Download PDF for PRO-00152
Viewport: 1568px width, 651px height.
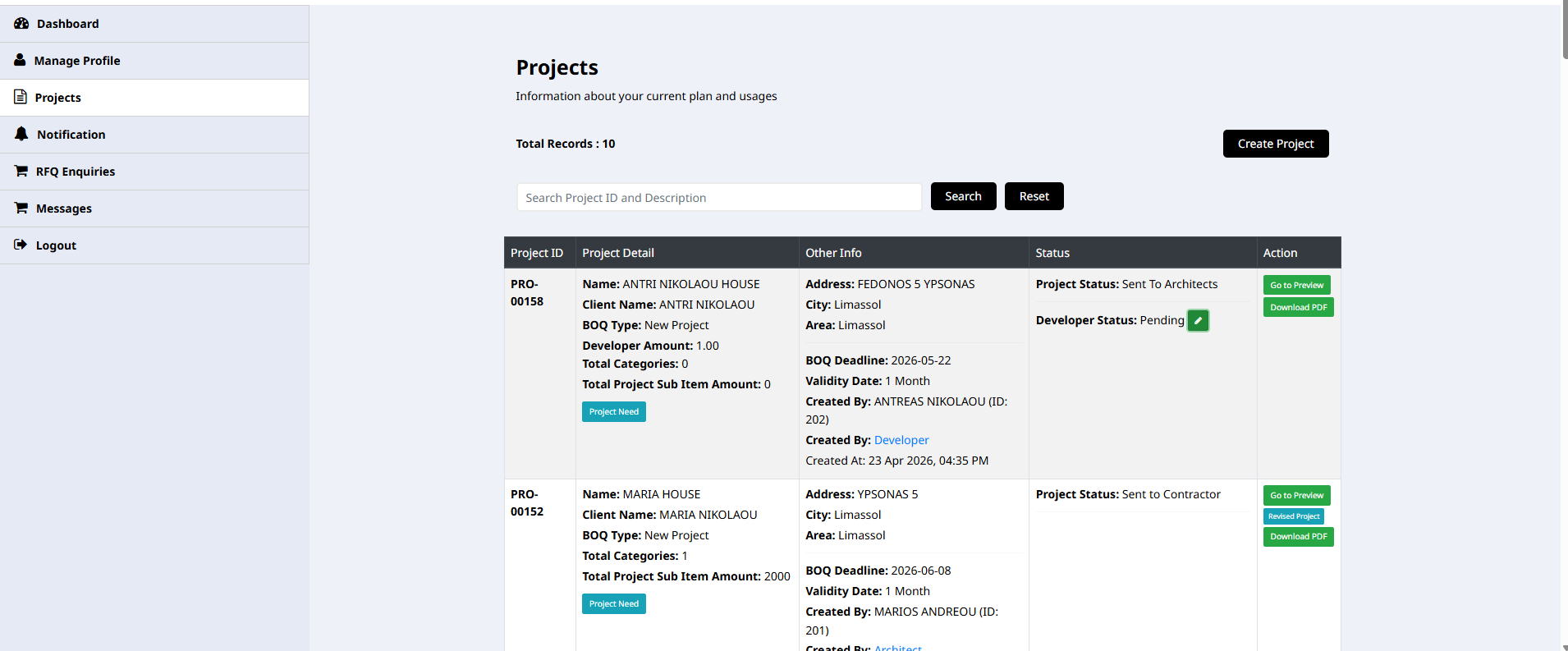tap(1299, 536)
